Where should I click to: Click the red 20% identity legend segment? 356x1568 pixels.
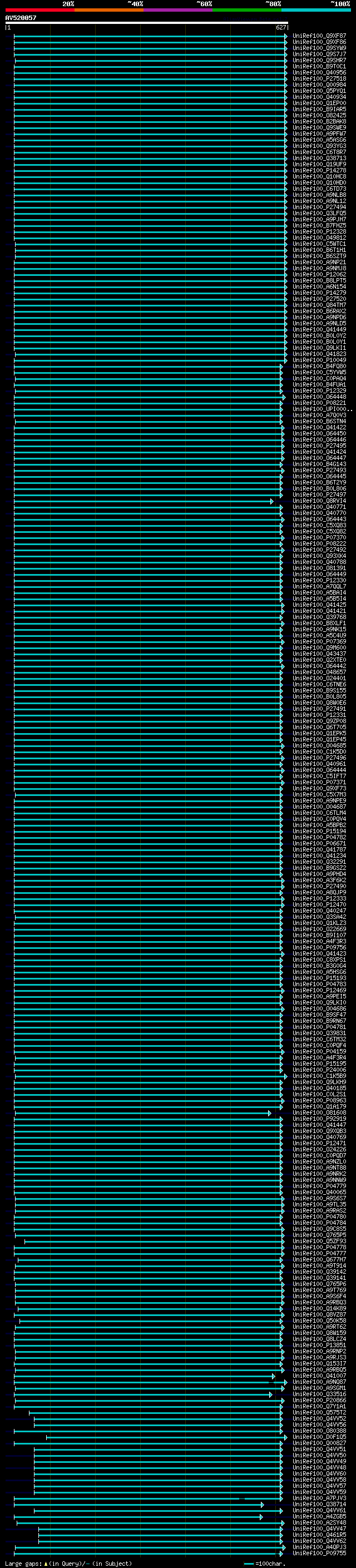pos(39,10)
